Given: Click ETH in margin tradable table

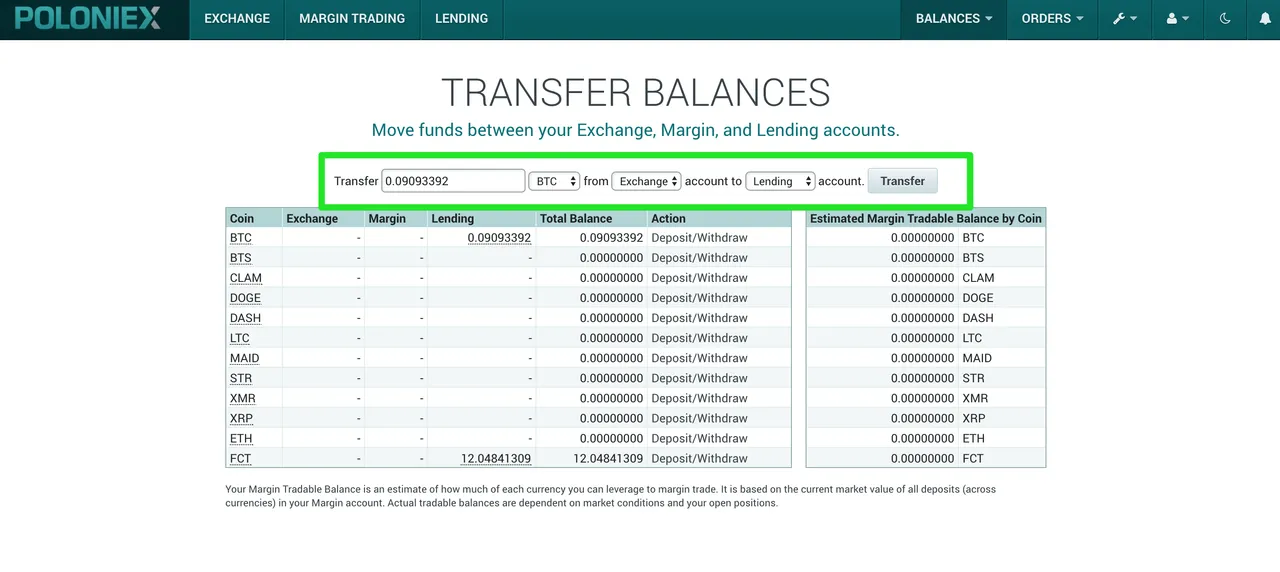Looking at the screenshot, I should click(973, 438).
